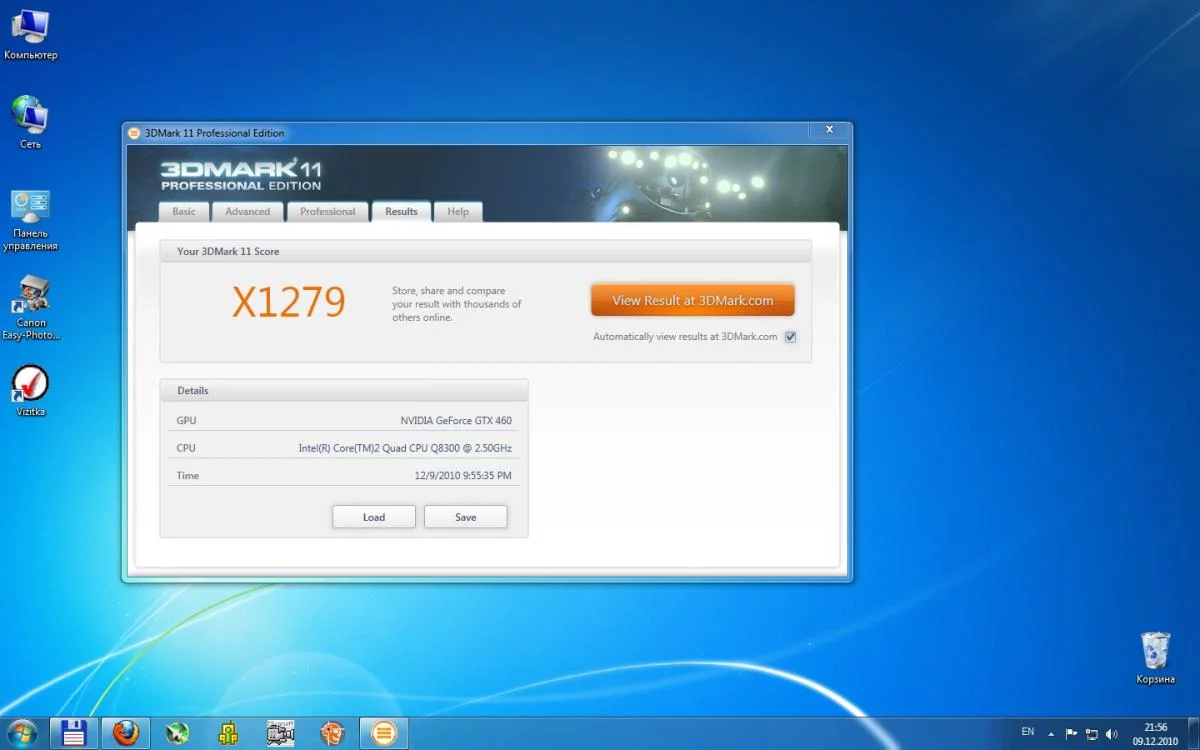Select the Vizitka desktop shortcut

31,391
